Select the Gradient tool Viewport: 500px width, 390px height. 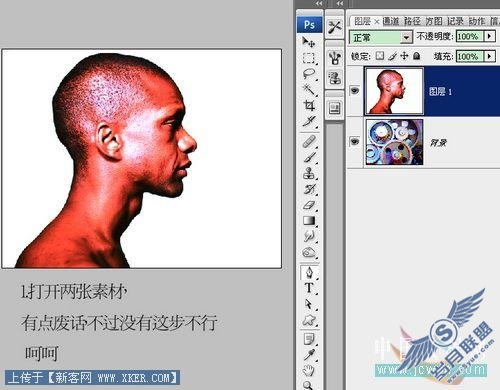click(x=309, y=221)
